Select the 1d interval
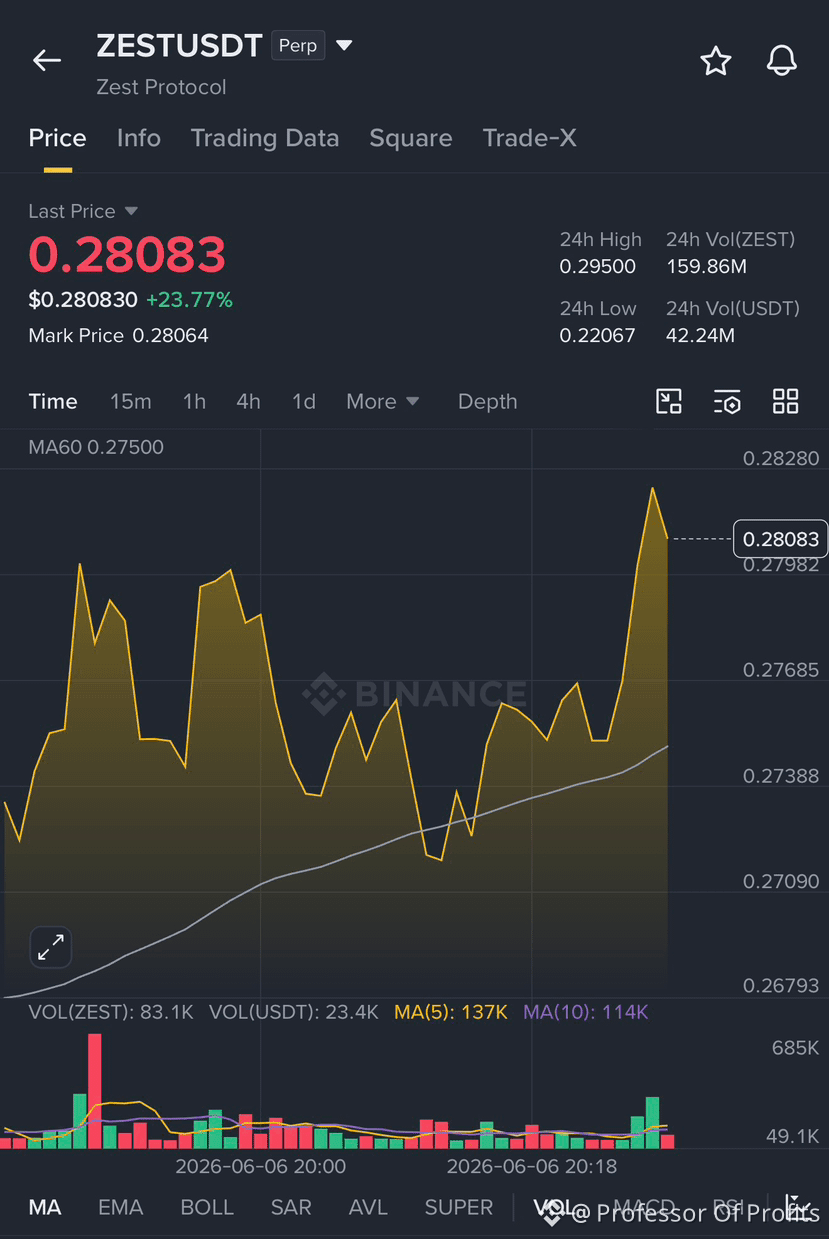The width and height of the screenshot is (829, 1239). pos(304,401)
